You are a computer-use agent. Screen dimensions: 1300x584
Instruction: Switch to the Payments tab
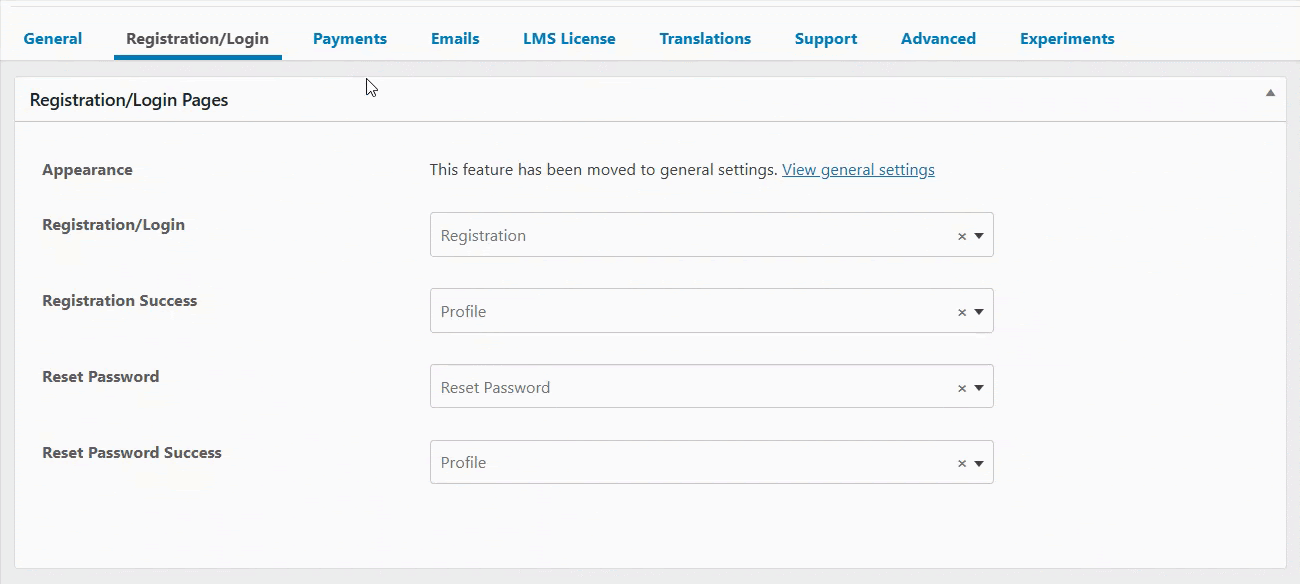(349, 38)
